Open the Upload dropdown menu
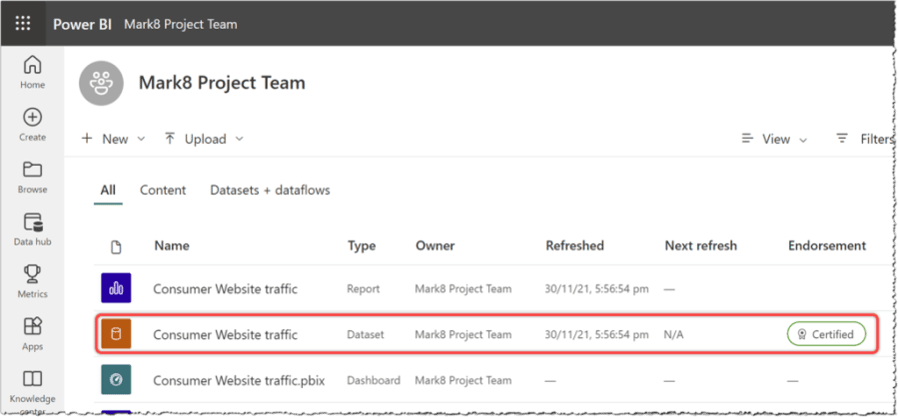Screen dimensions: 898x417 click(204, 139)
